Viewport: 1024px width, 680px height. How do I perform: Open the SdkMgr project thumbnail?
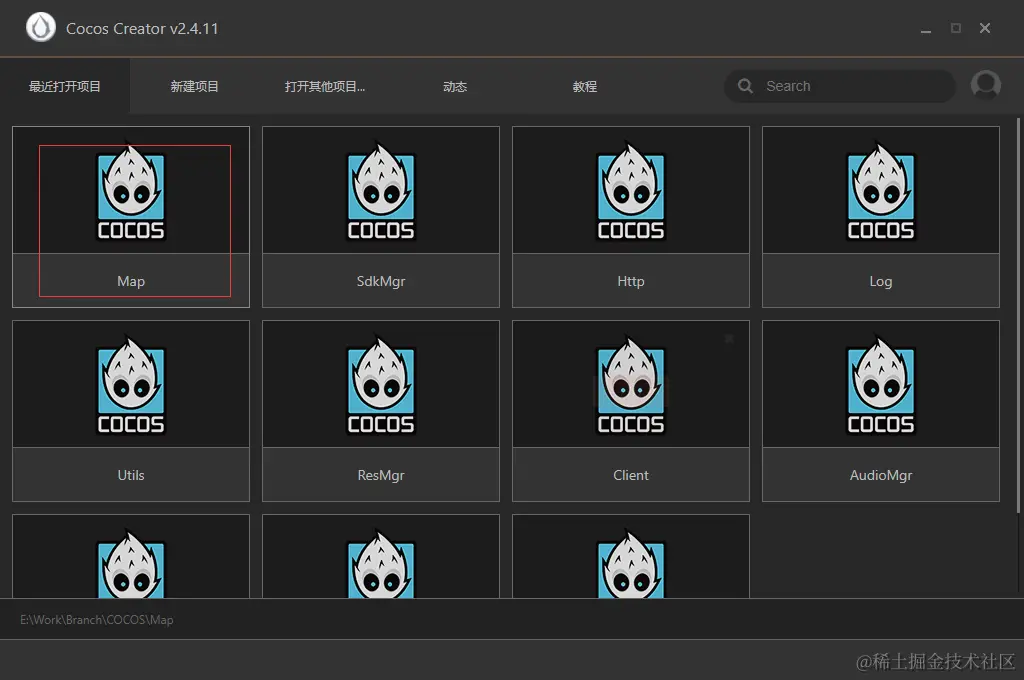381,190
